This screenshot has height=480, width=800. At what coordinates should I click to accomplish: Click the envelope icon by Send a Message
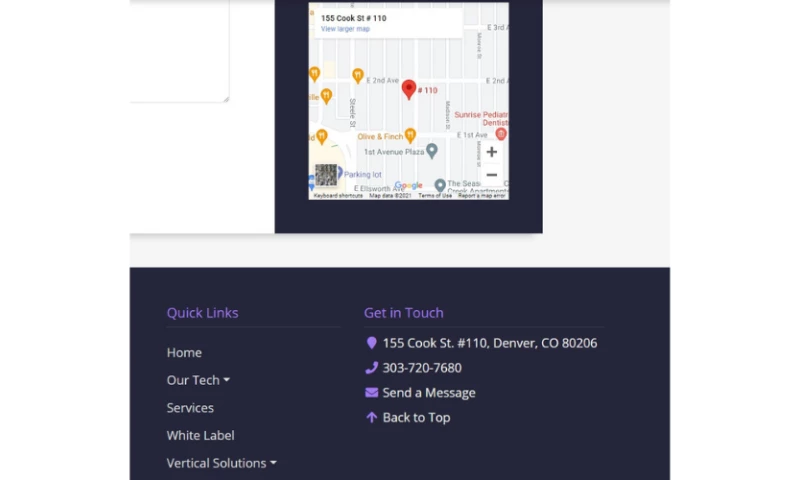coord(371,392)
